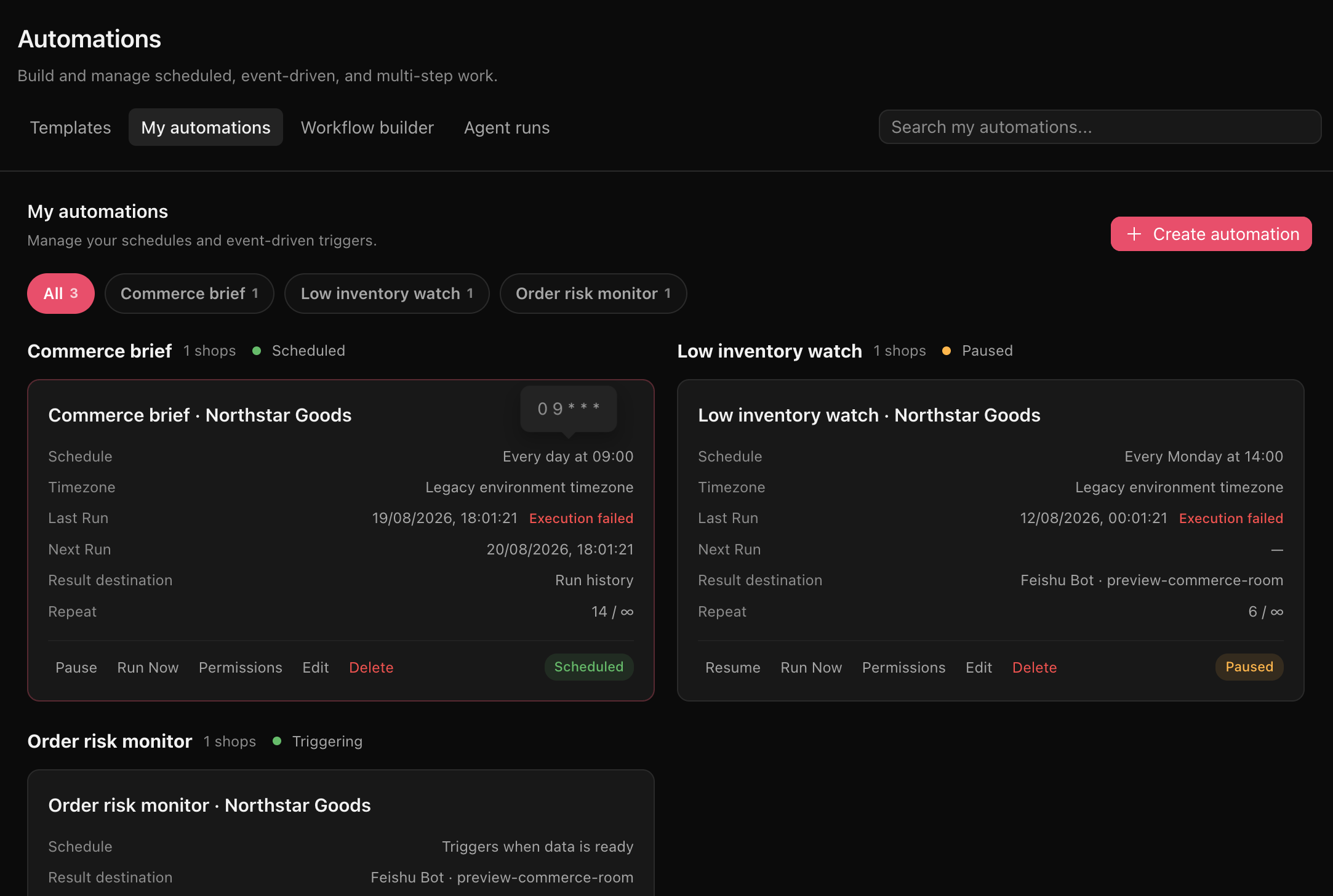This screenshot has width=1333, height=896.
Task: Click Next Run 20/08/2026, 18:01:21 value
Action: [x=560, y=550]
